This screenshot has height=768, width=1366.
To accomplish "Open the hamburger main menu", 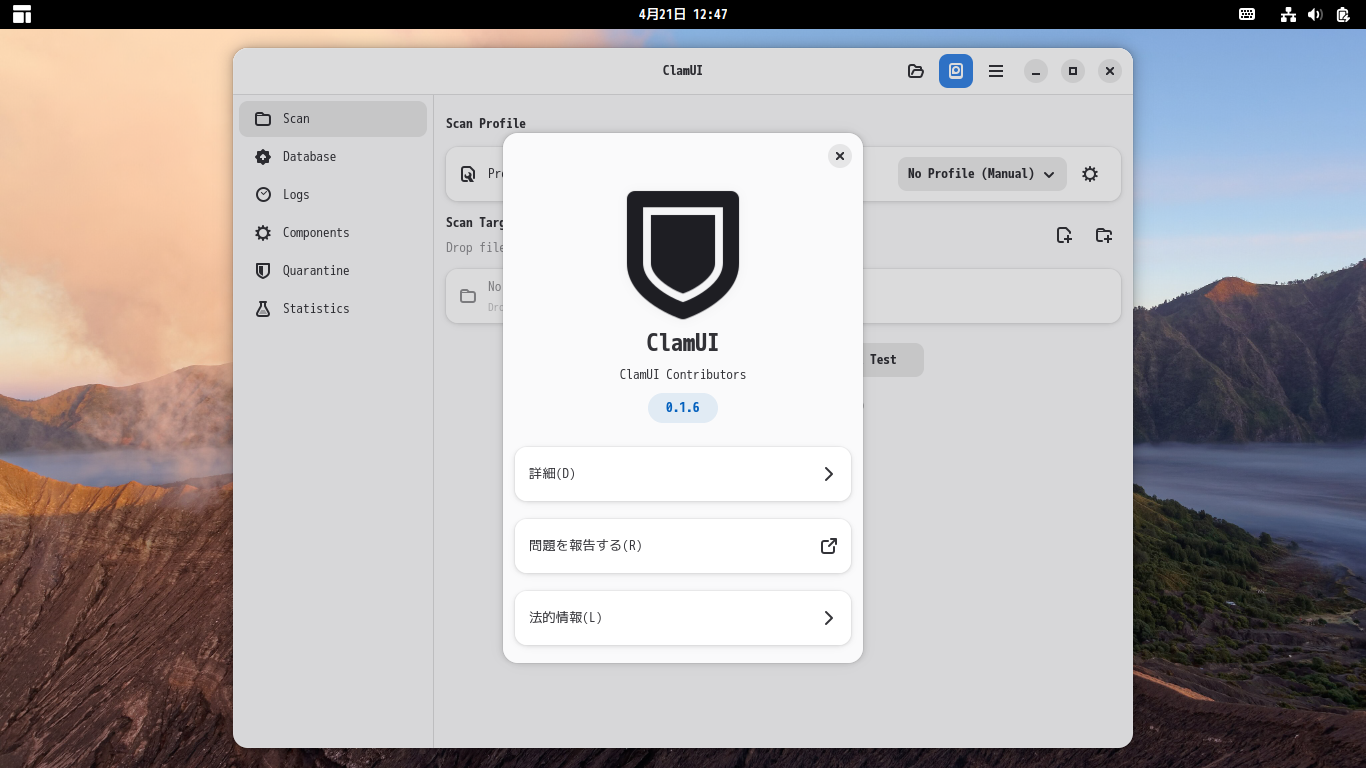I will click(x=996, y=71).
